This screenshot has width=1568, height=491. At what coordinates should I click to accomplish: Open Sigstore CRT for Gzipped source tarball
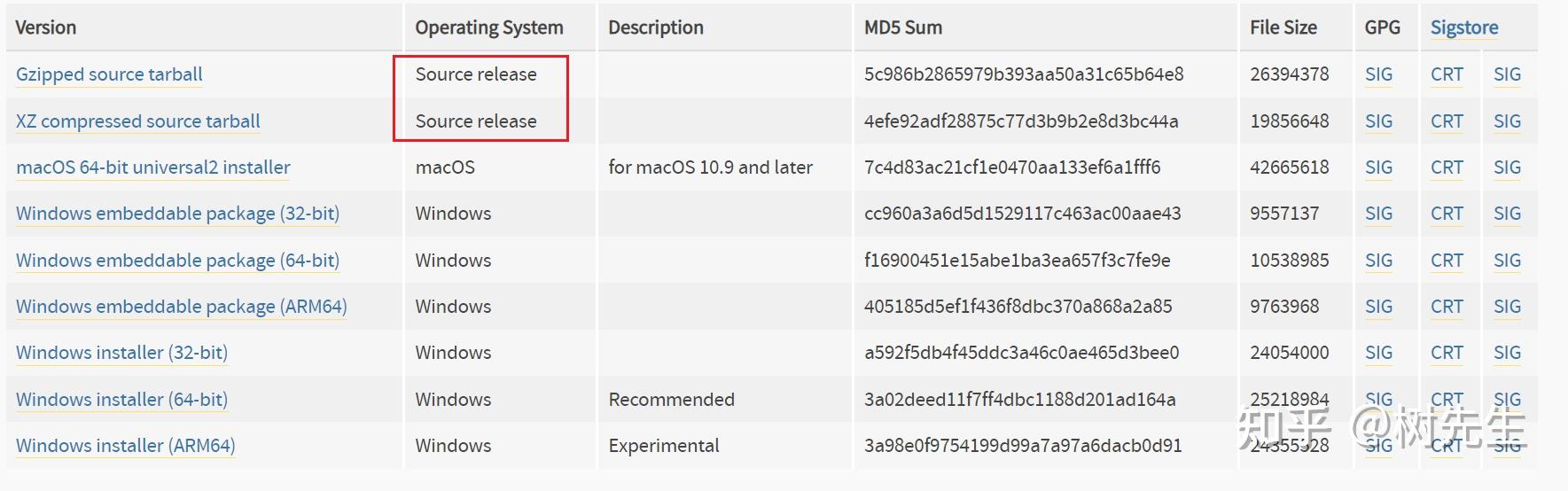tap(1447, 74)
